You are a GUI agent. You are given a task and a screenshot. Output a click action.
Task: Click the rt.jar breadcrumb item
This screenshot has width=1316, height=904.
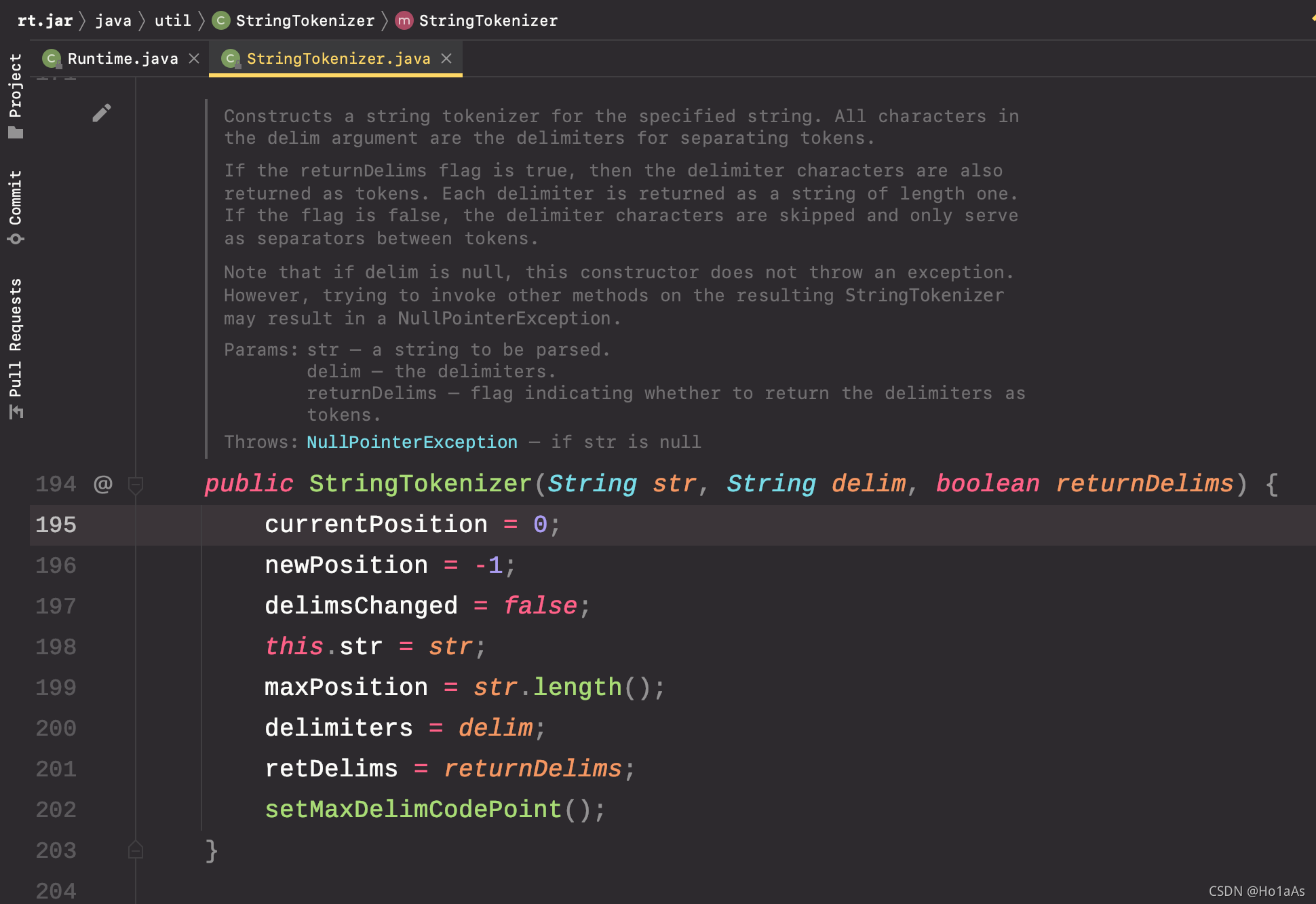click(x=45, y=20)
